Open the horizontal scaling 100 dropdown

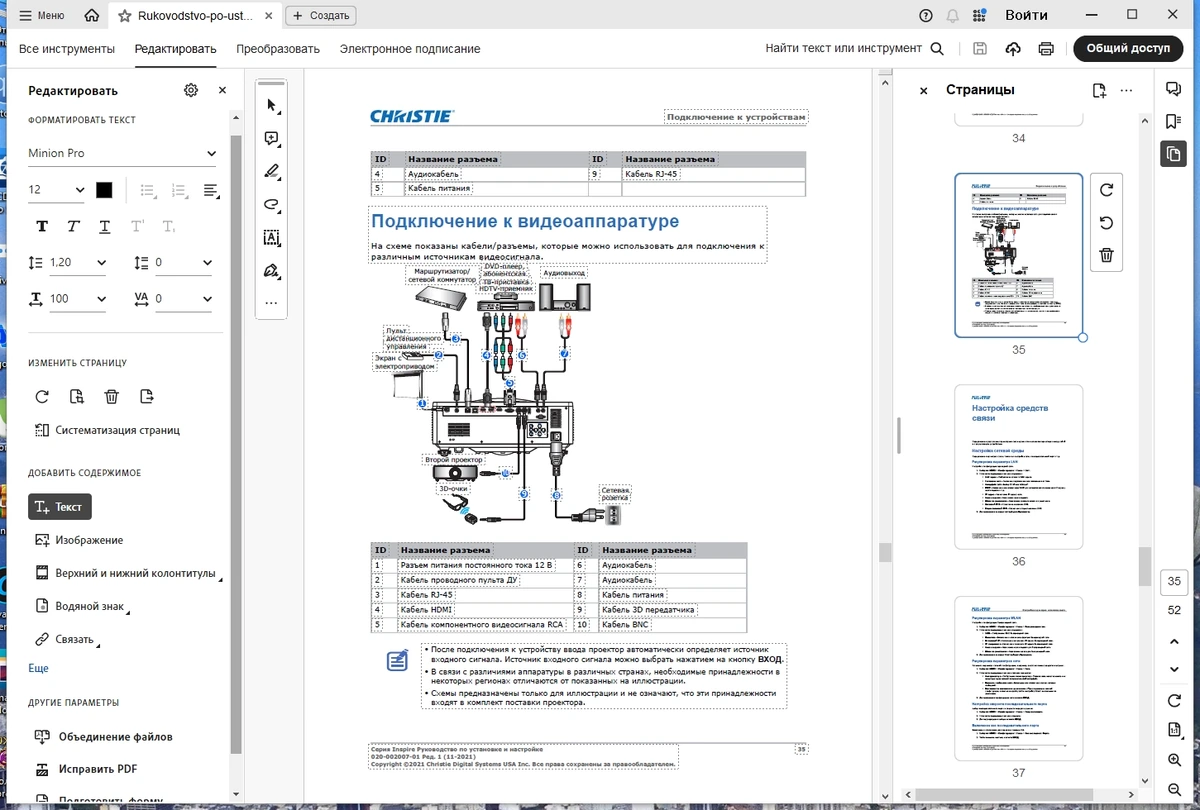76,299
